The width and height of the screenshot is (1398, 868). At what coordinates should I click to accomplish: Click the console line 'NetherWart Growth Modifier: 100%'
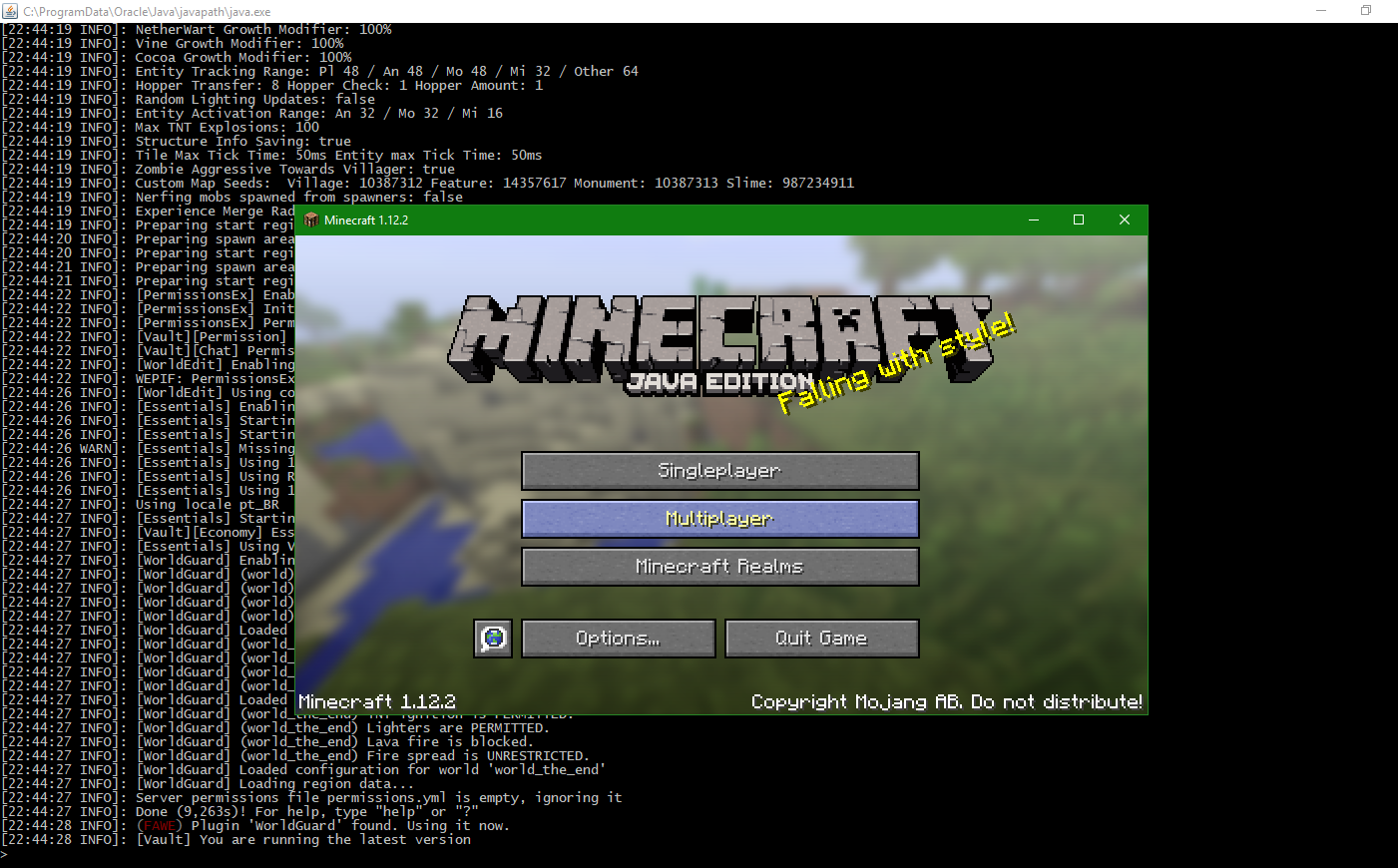click(196, 29)
